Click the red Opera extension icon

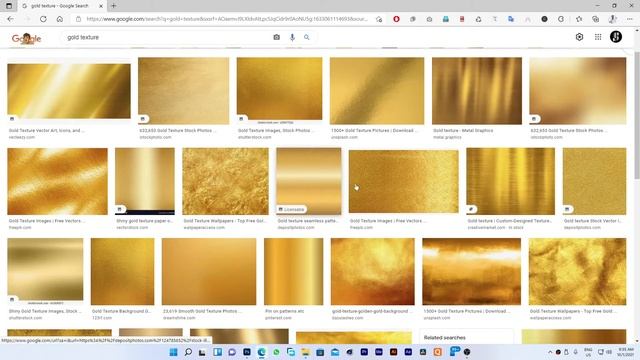coord(396,19)
